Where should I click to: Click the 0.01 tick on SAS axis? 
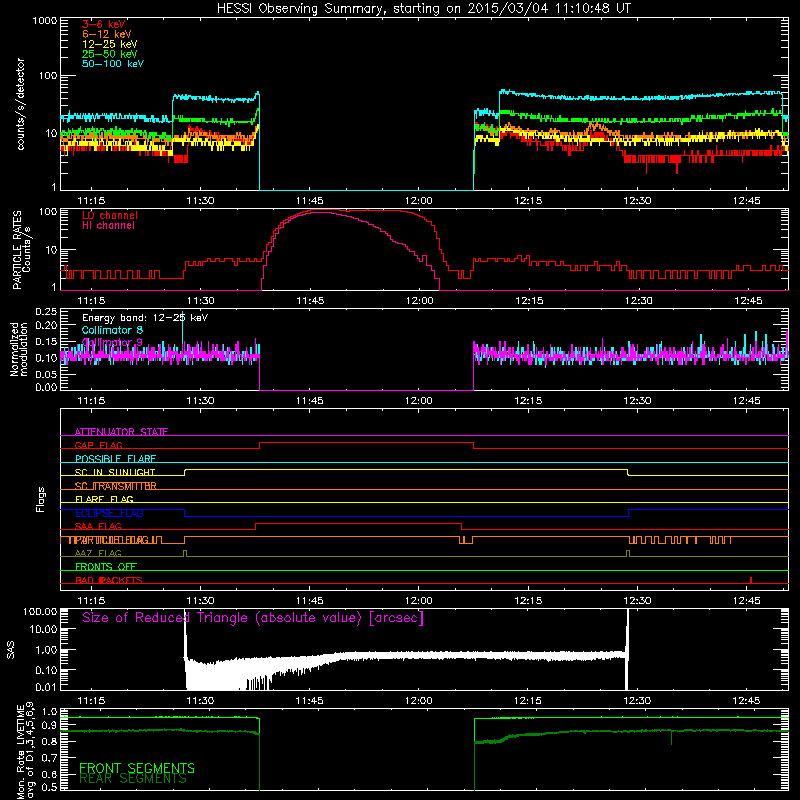point(46,687)
